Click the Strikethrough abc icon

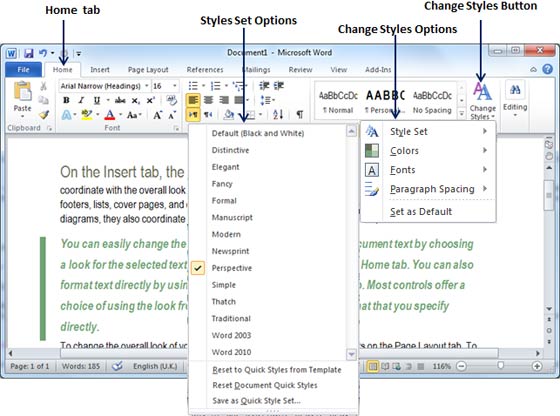pos(120,101)
